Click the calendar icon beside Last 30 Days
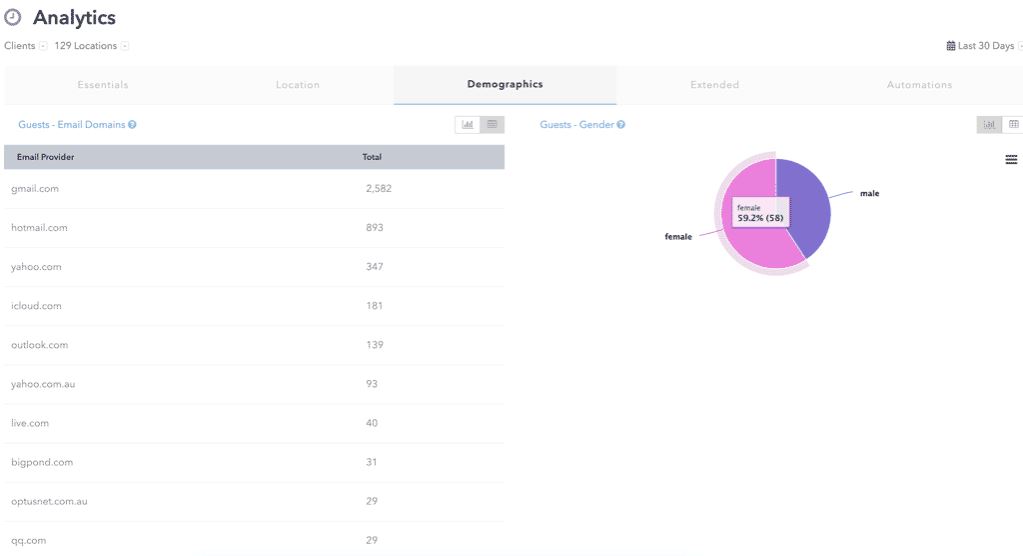 951,46
